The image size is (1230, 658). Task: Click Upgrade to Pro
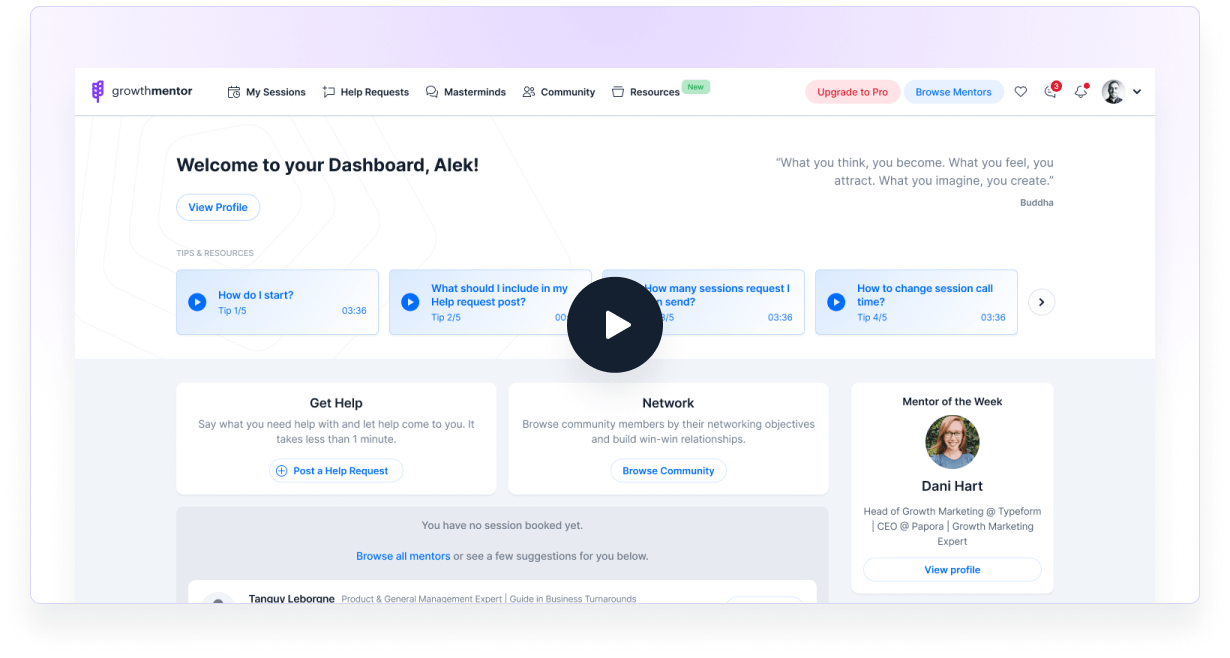852,91
